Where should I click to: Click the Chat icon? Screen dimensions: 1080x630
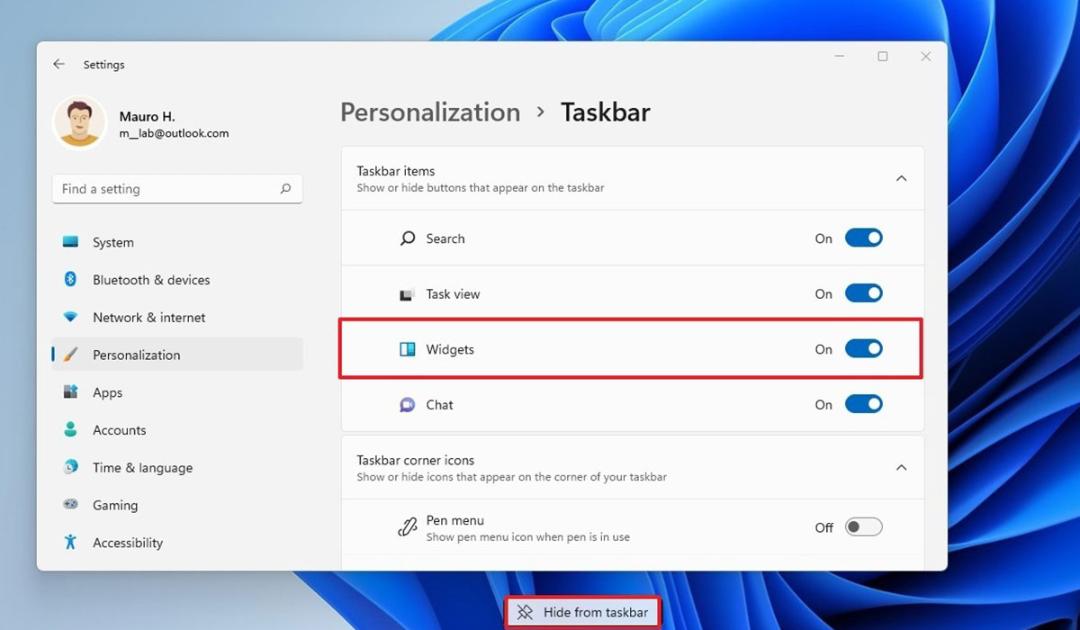pos(407,405)
